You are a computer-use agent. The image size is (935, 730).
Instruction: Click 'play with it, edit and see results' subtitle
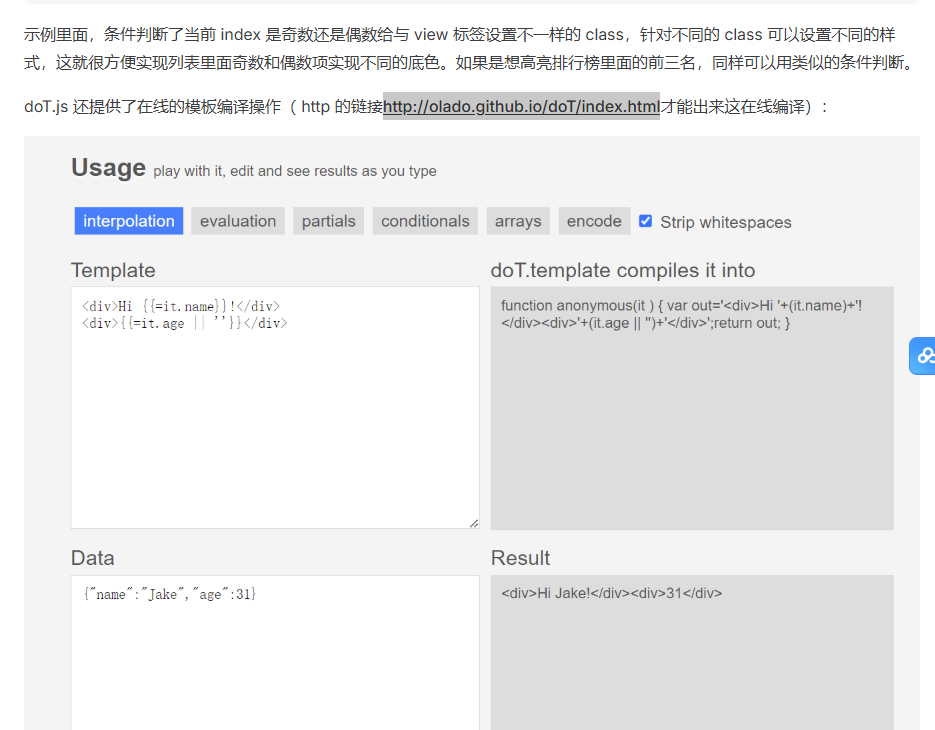295,171
